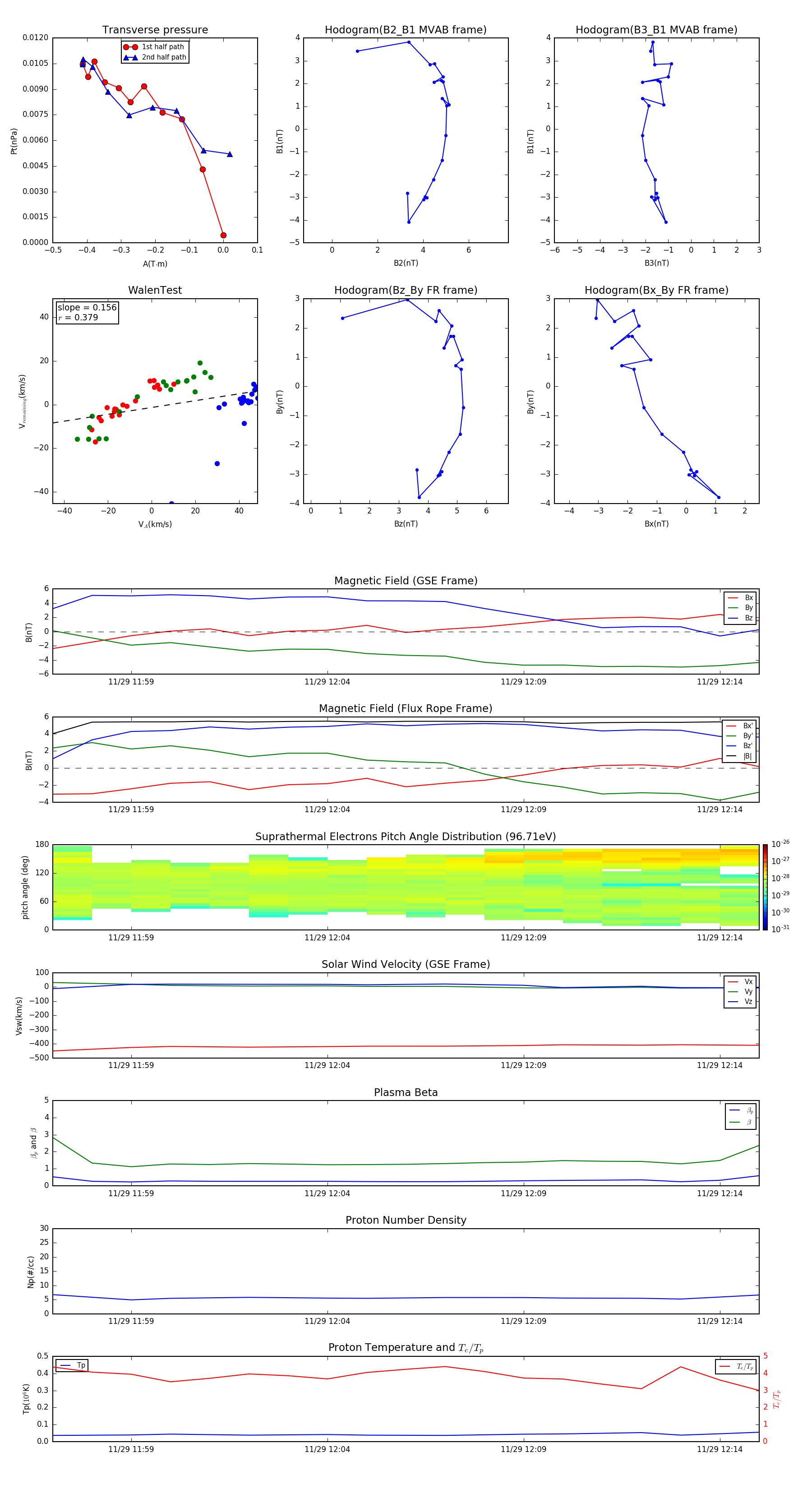This screenshot has width=812, height=1489.
Task: Click the red Te/Tp right-axis label
Action: (776, 1399)
